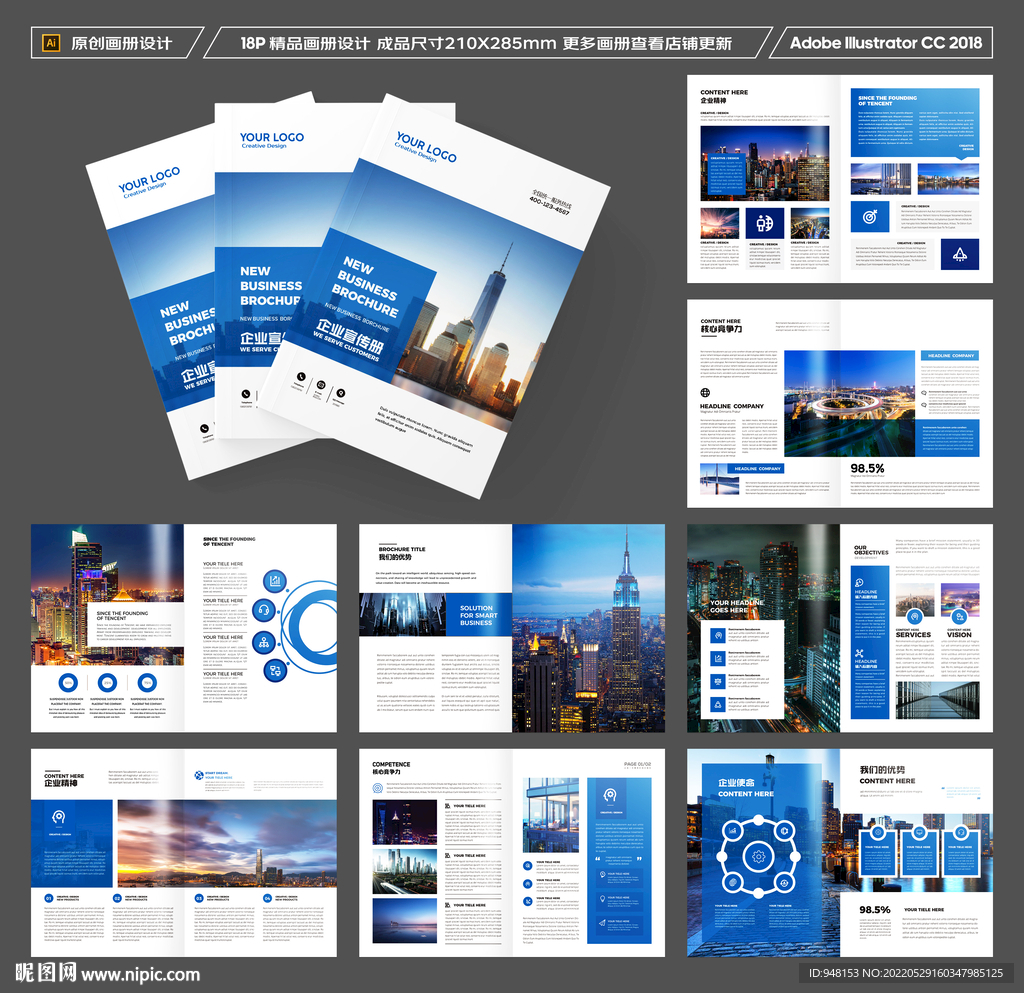Click the PAGE 01/02 label
The height and width of the screenshot is (993, 1024).
pyautogui.click(x=637, y=764)
